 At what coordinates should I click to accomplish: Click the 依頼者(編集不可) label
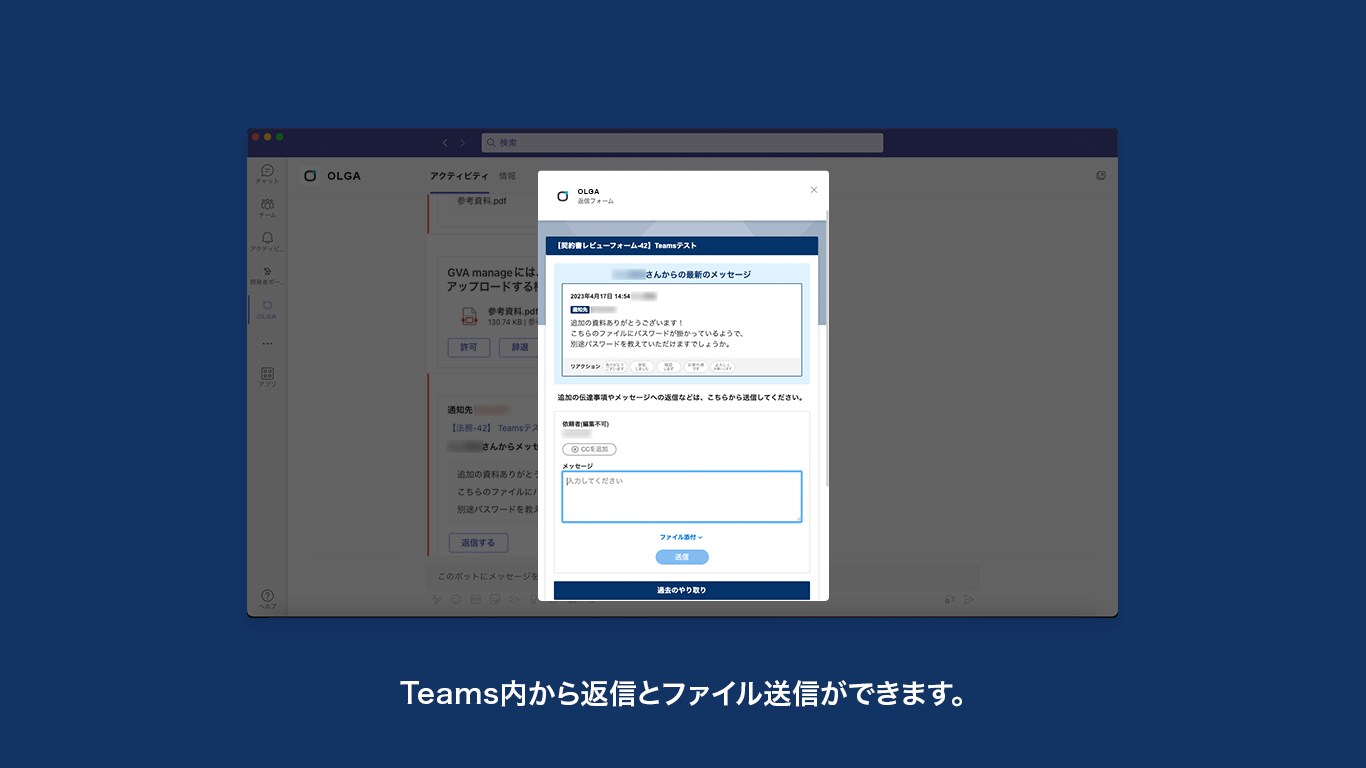(x=585, y=424)
